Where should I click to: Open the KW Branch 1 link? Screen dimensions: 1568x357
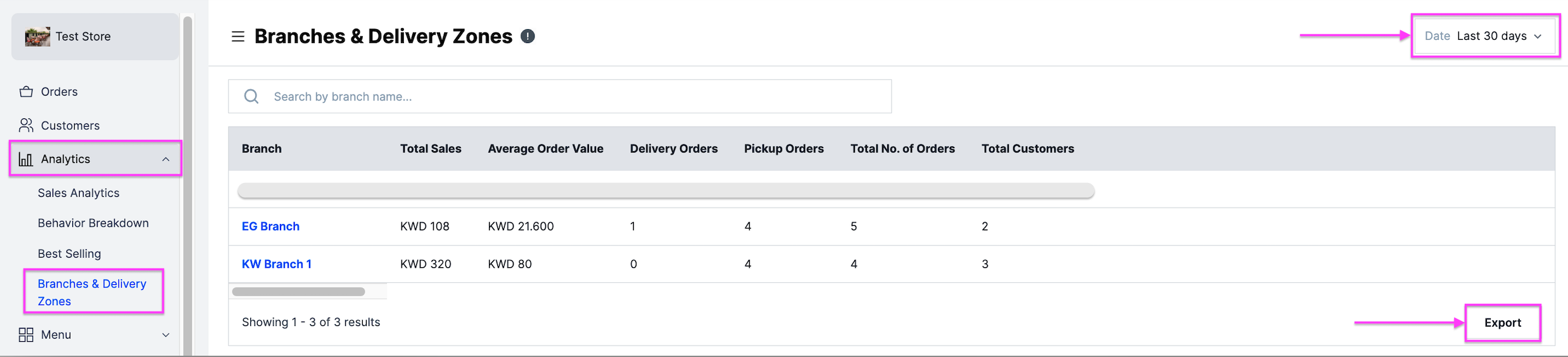coord(277,264)
